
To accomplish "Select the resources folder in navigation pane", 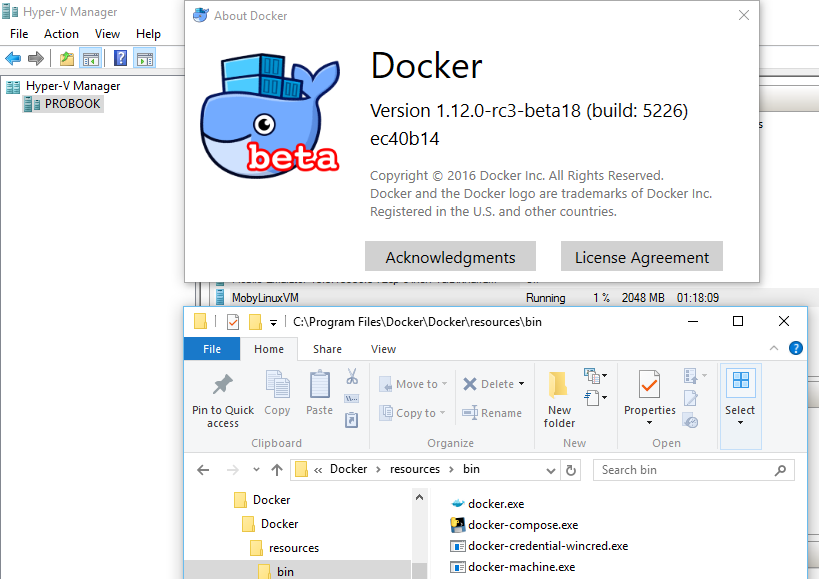I will pyautogui.click(x=285, y=548).
